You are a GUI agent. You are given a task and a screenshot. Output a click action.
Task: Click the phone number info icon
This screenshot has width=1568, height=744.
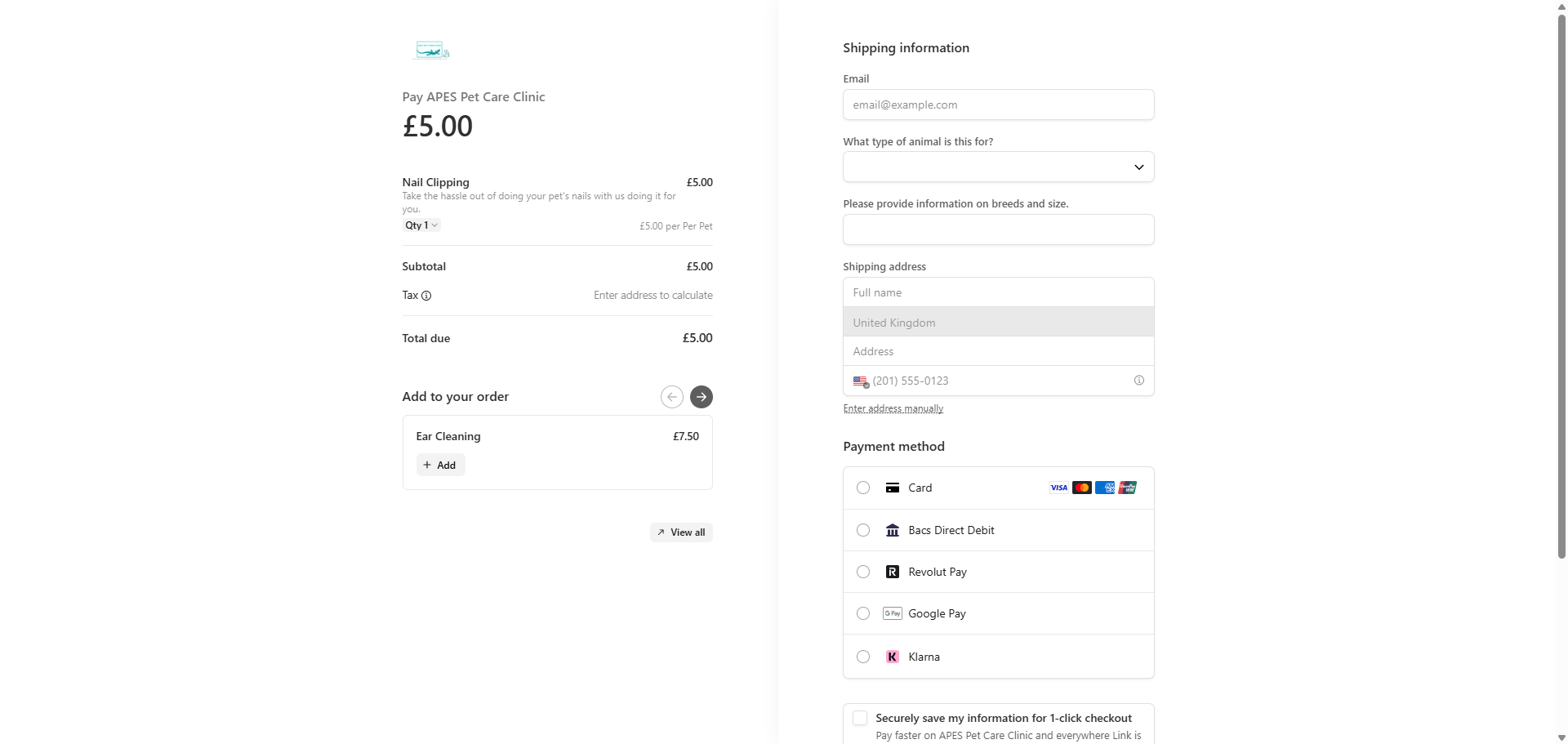point(1139,381)
